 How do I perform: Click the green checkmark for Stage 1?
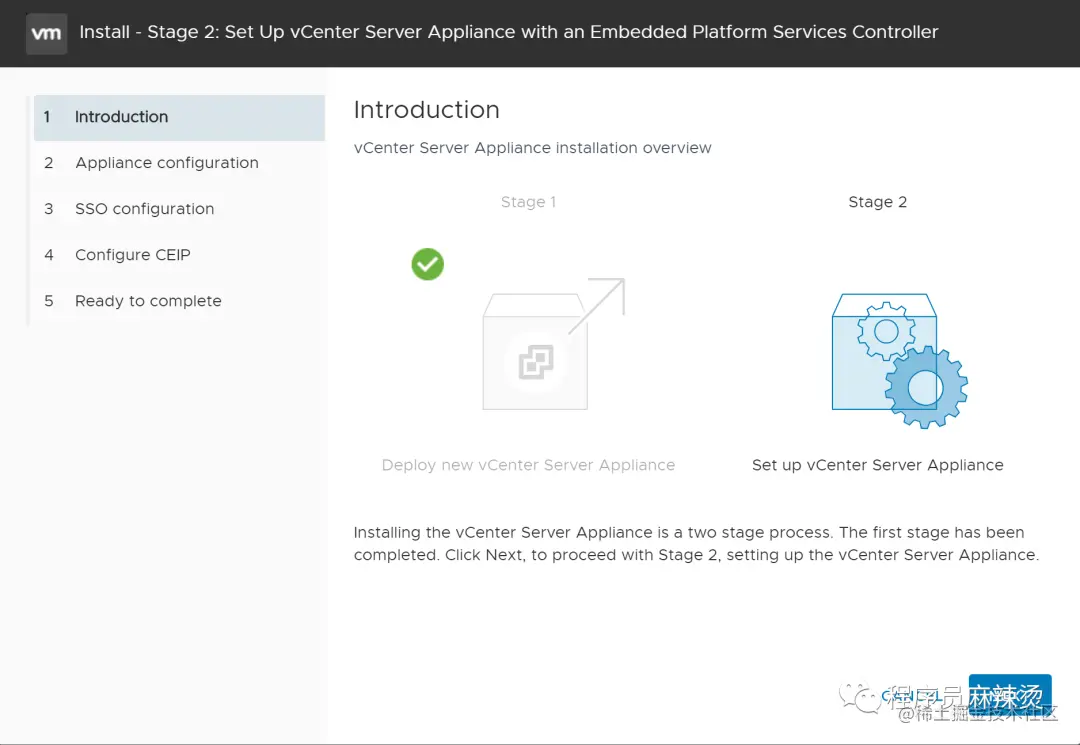click(x=428, y=264)
